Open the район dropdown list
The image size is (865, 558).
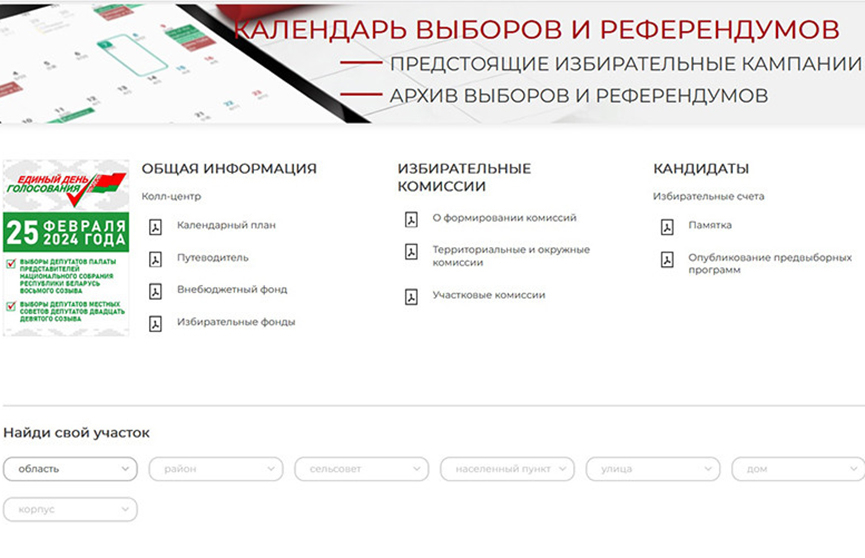tap(216, 468)
